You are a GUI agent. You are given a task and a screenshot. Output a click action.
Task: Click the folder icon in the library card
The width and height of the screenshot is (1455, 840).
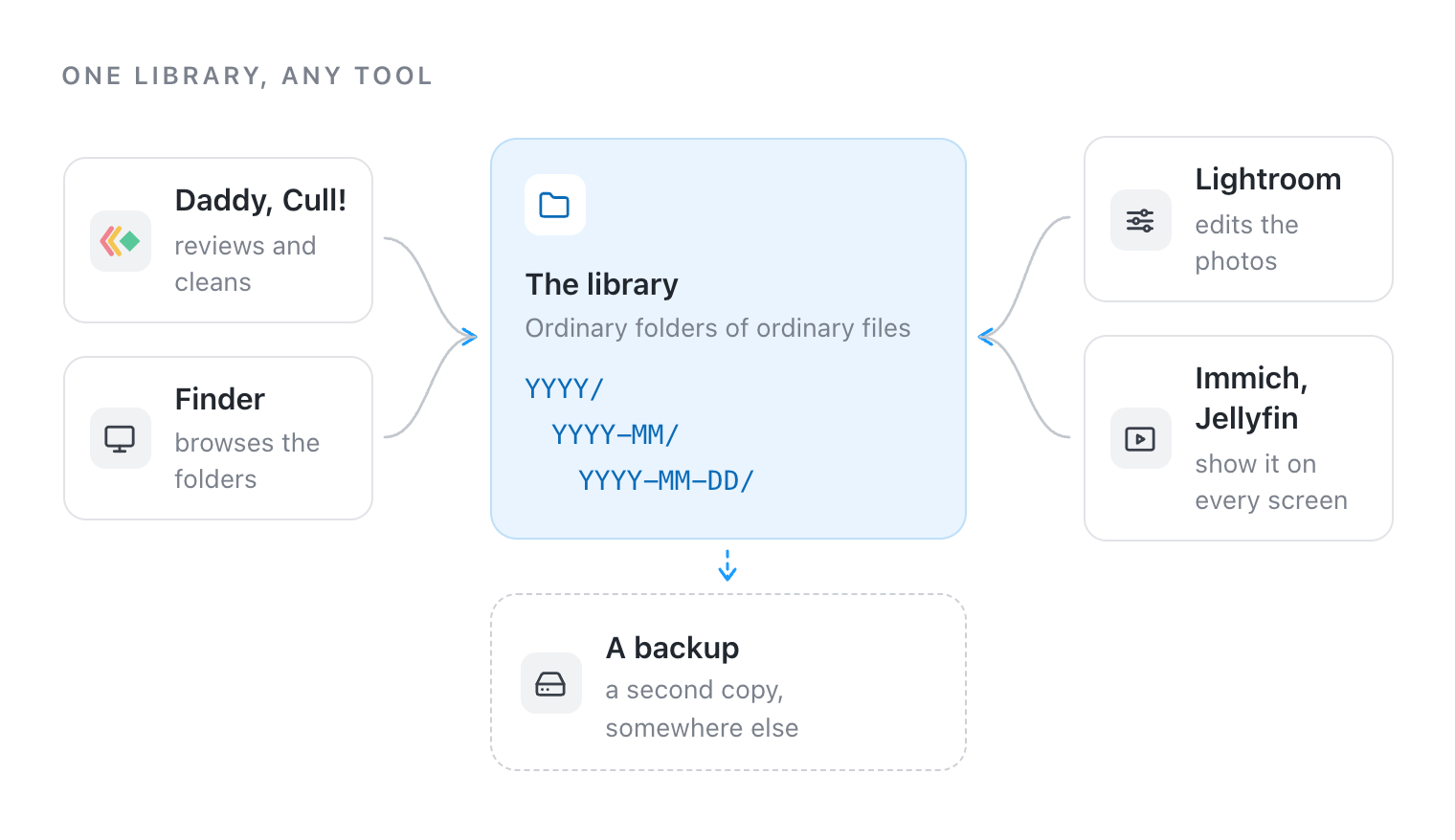click(x=555, y=205)
